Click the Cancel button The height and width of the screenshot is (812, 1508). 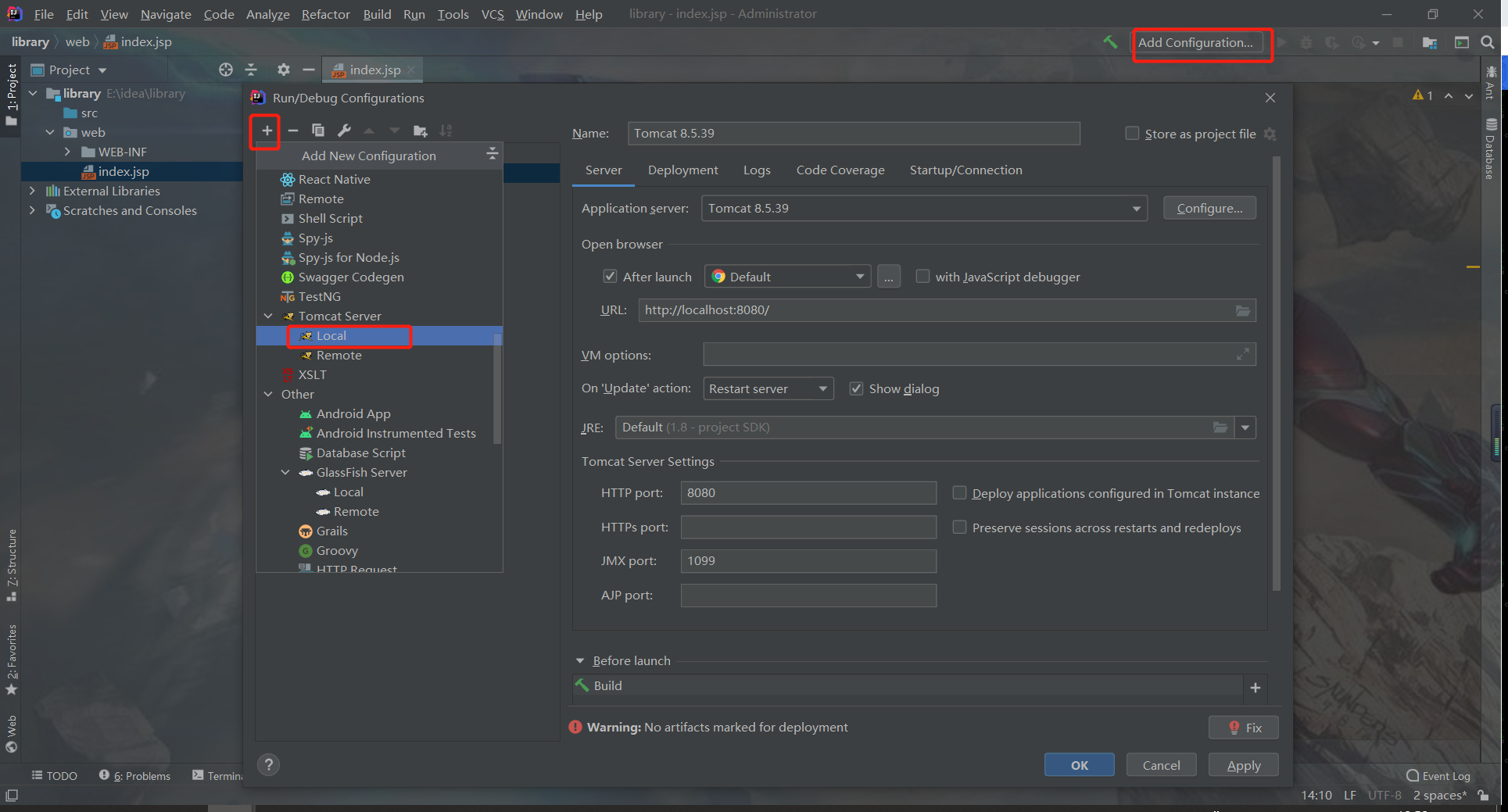(x=1161, y=765)
